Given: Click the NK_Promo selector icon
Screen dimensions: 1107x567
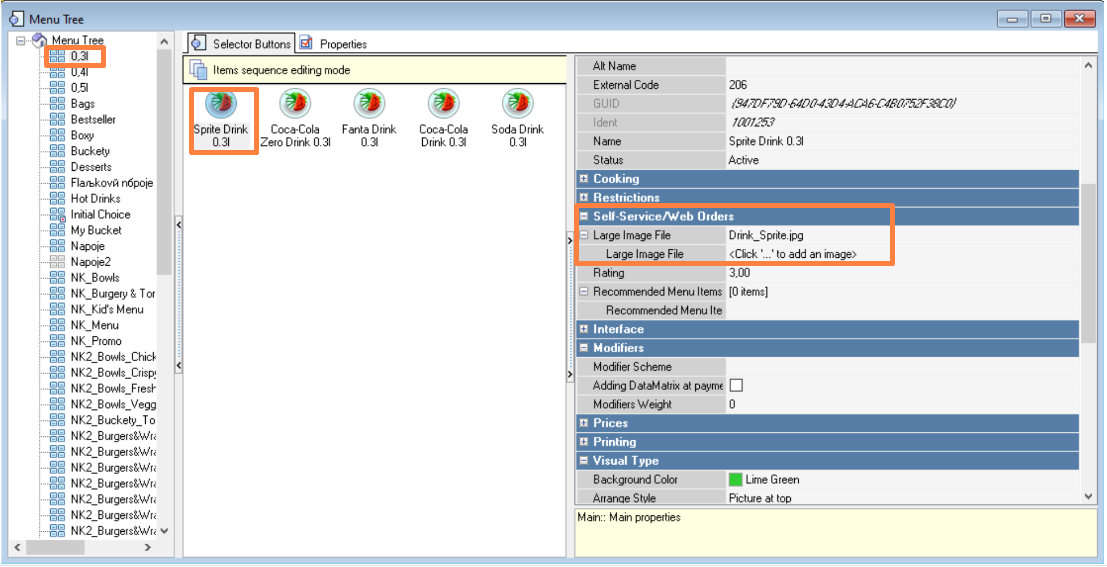Looking at the screenshot, I should (57, 341).
